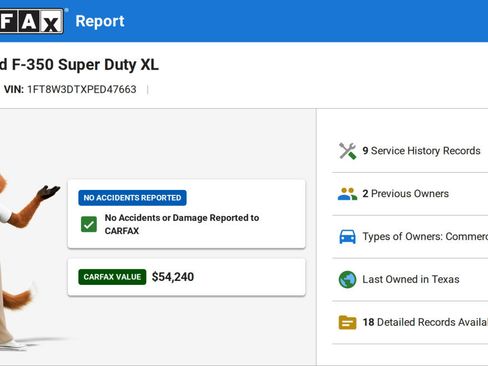Click the green checkmark box icon

pos(89,224)
